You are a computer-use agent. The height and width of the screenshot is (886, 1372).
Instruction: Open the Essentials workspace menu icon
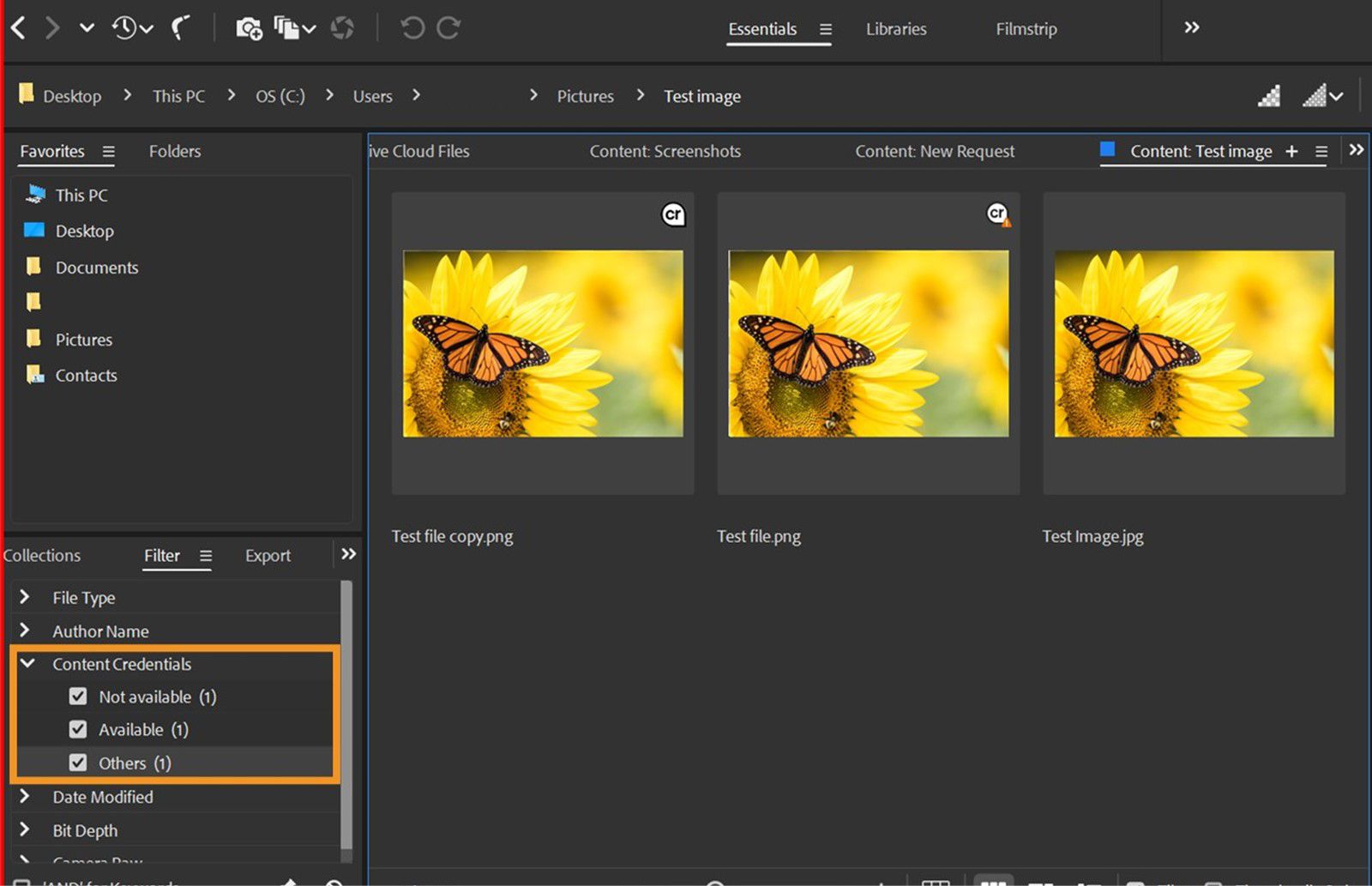(x=825, y=29)
